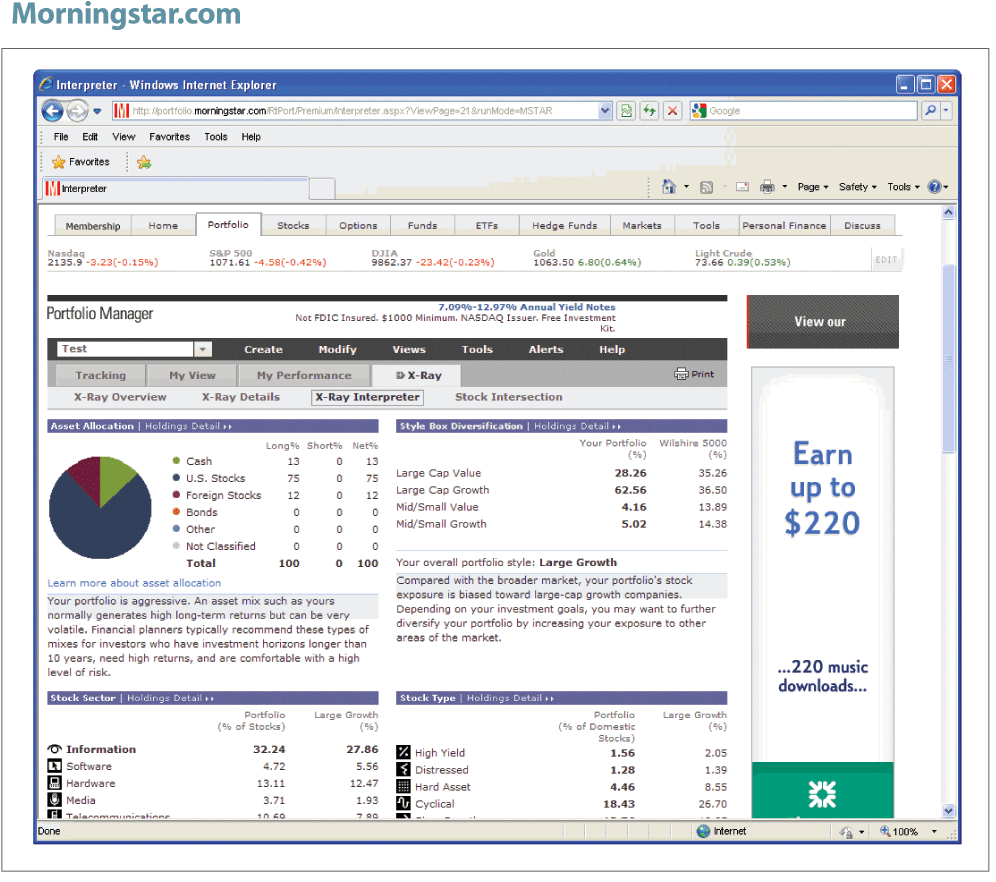This screenshot has height=882, width=996.
Task: Click the Hard Asset stock type icon
Action: [404, 787]
